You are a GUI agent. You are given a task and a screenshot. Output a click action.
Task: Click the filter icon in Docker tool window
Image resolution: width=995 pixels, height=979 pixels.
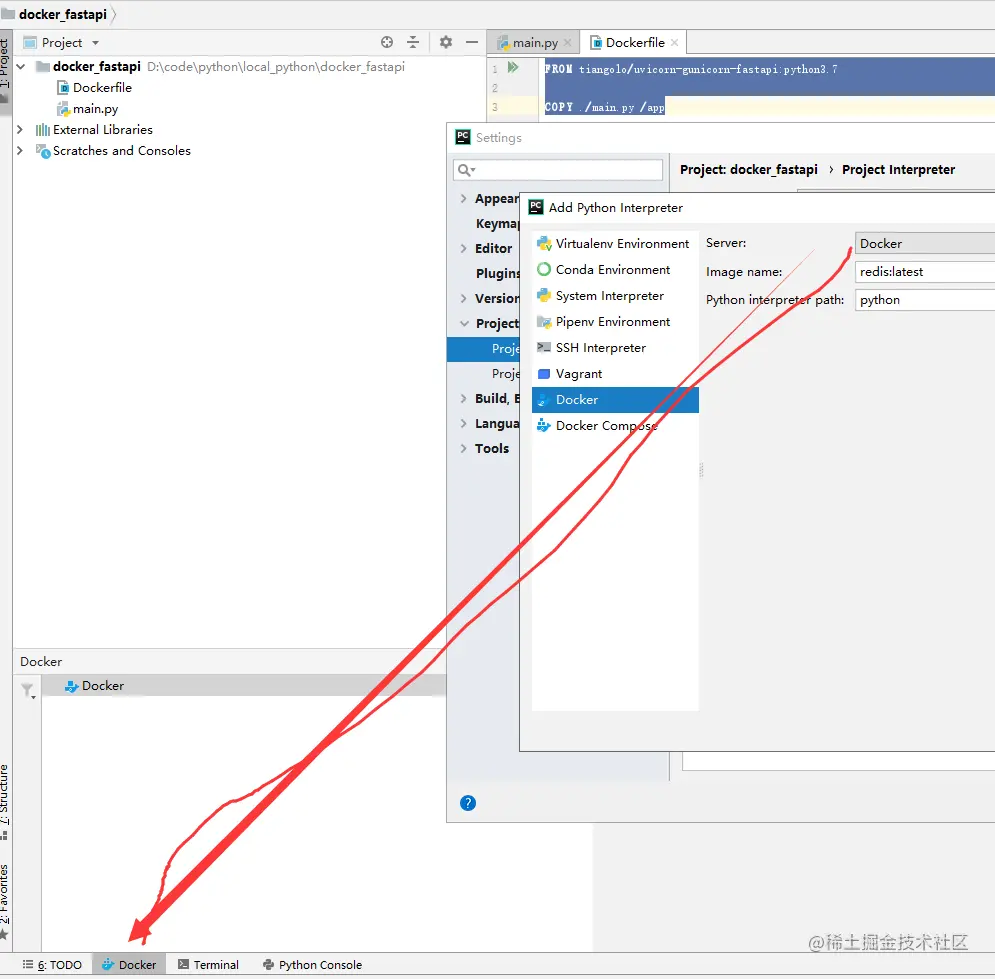click(x=28, y=690)
